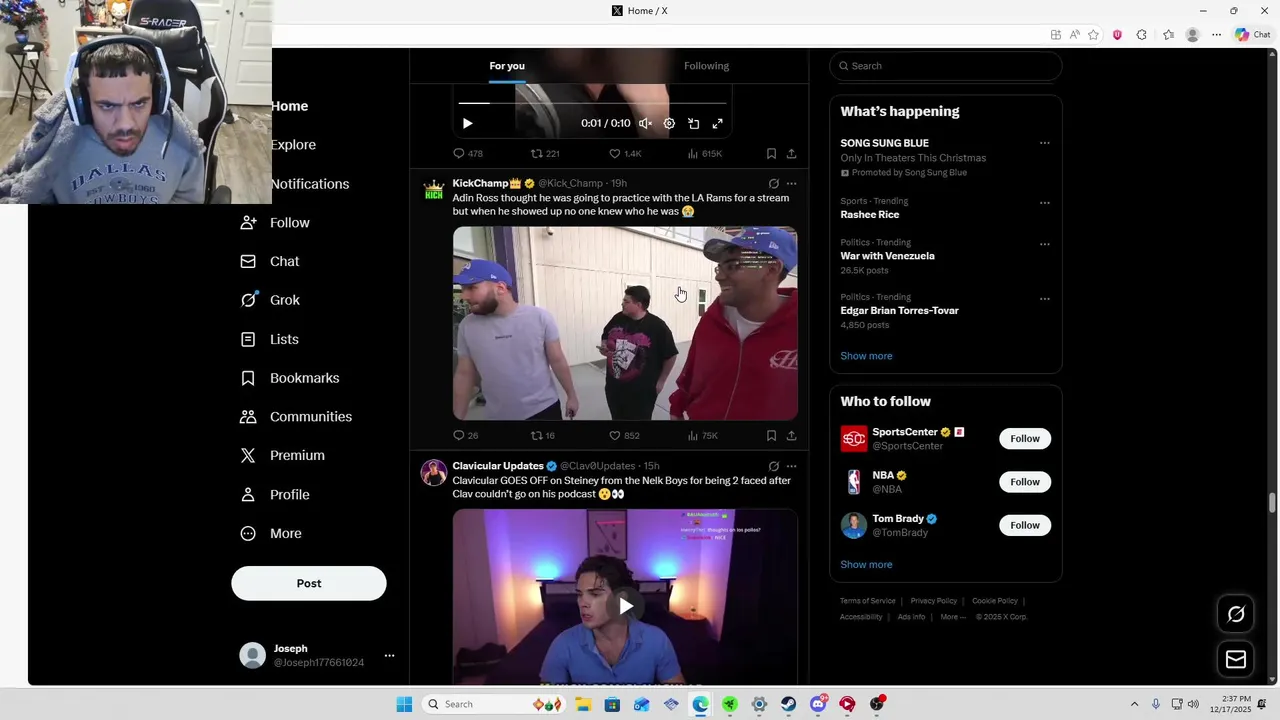The width and height of the screenshot is (1280, 720).
Task: Open the Clavicular Updates profile avatar
Action: [x=434, y=472]
